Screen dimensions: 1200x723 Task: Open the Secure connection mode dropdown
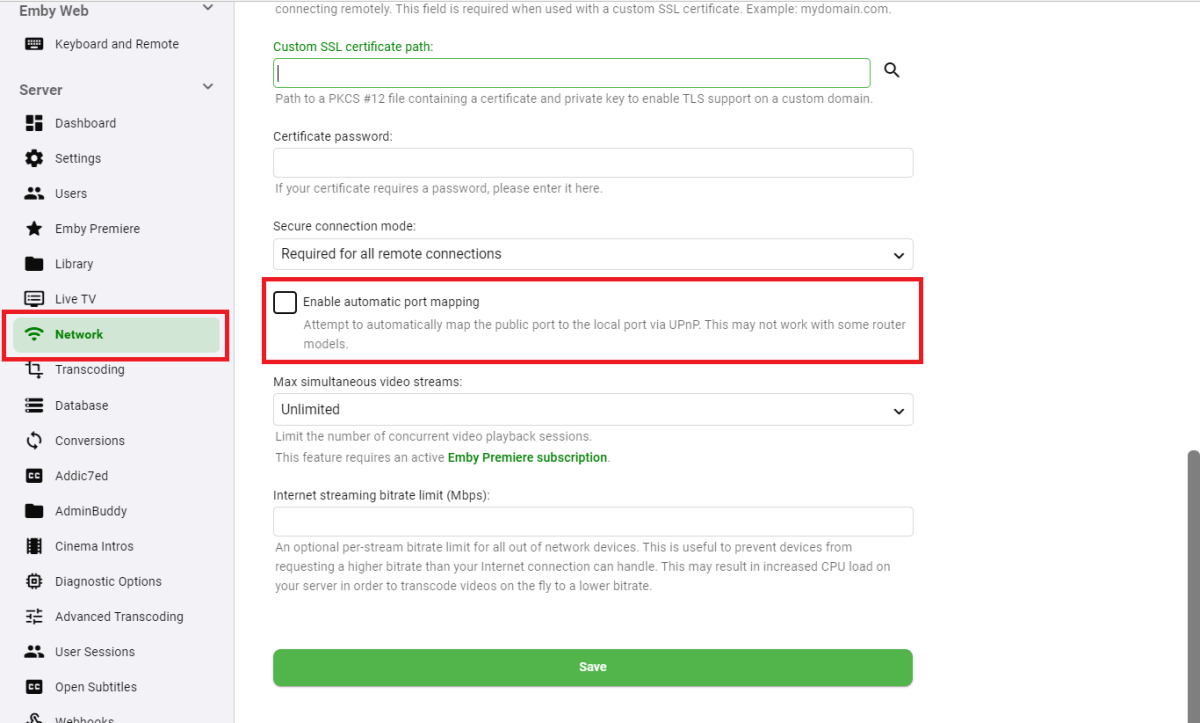(592, 254)
